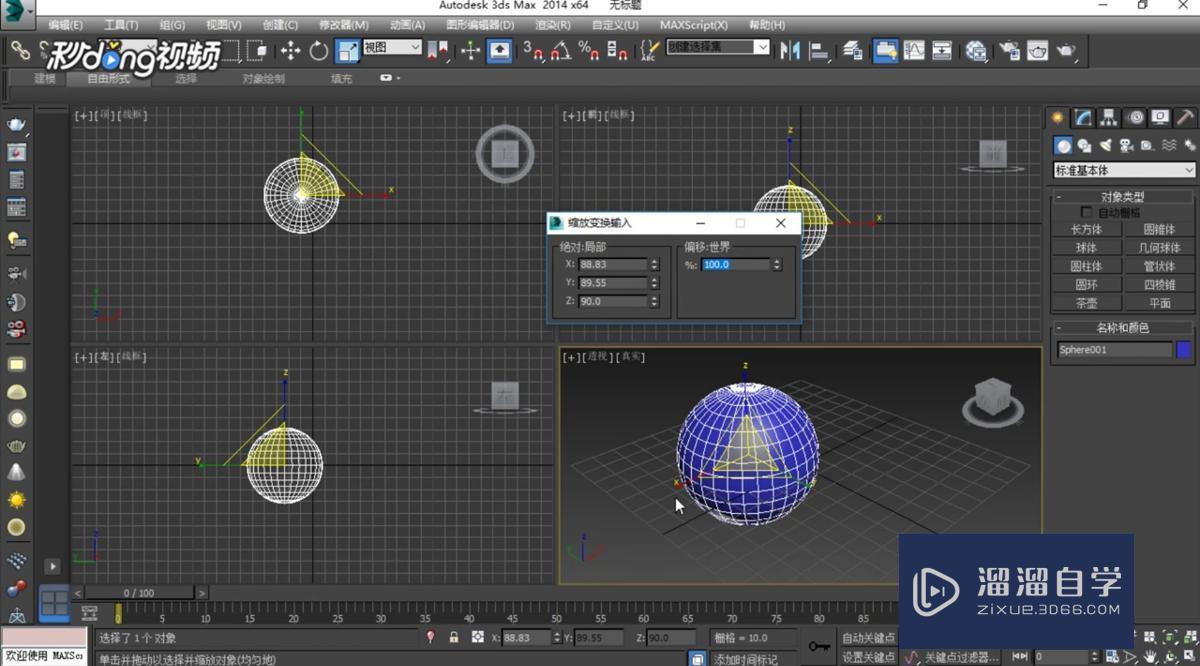The width and height of the screenshot is (1200, 666).
Task: Switch to the 修改 (Modify) command panel icon
Action: [1082, 117]
